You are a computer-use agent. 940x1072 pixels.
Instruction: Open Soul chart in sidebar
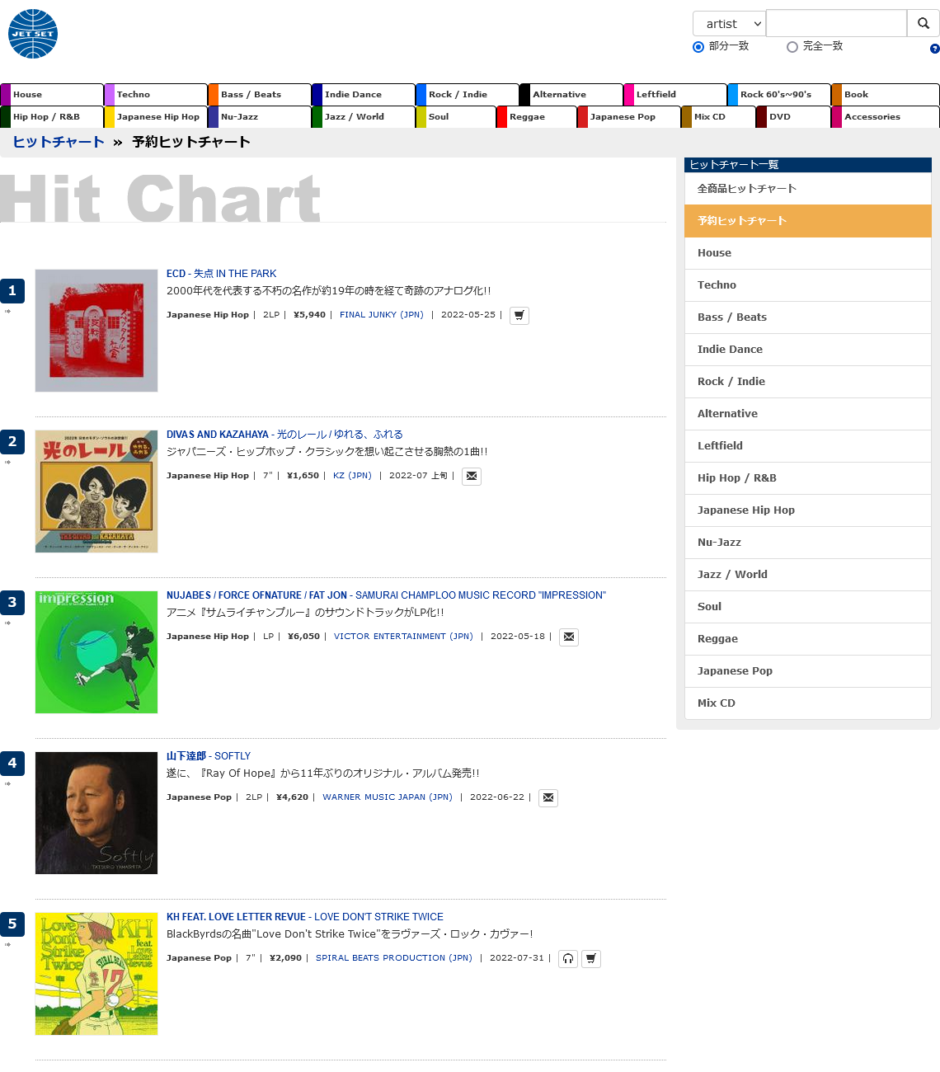pyautogui.click(x=807, y=606)
